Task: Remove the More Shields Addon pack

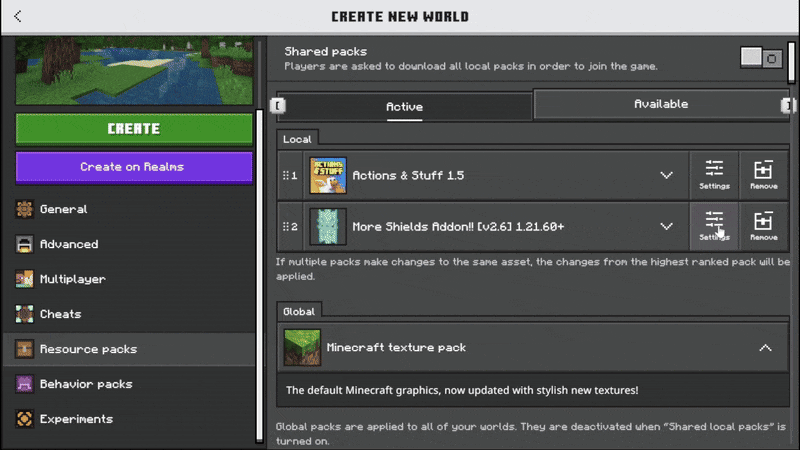Action: click(763, 226)
